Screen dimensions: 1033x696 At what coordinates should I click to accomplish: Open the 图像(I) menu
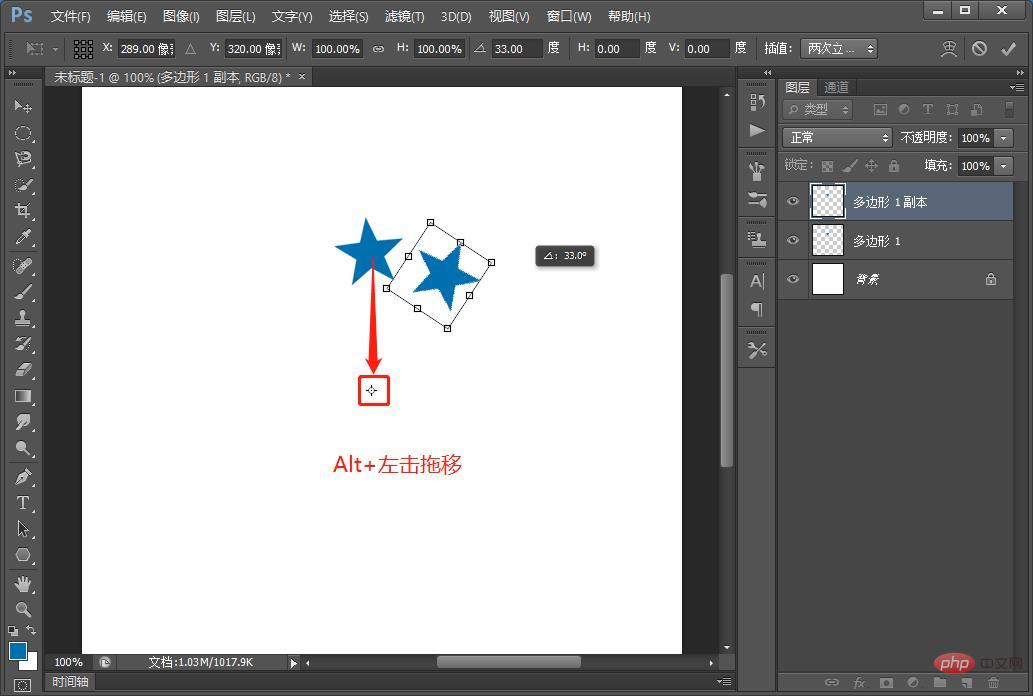point(181,16)
